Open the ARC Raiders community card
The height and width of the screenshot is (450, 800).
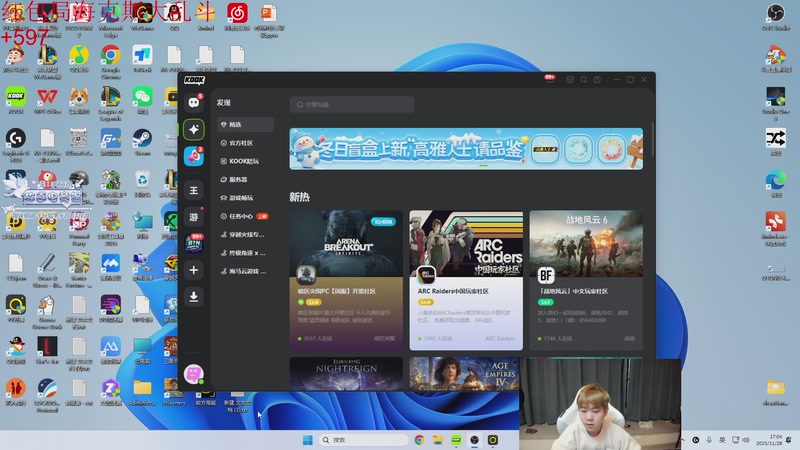click(466, 280)
